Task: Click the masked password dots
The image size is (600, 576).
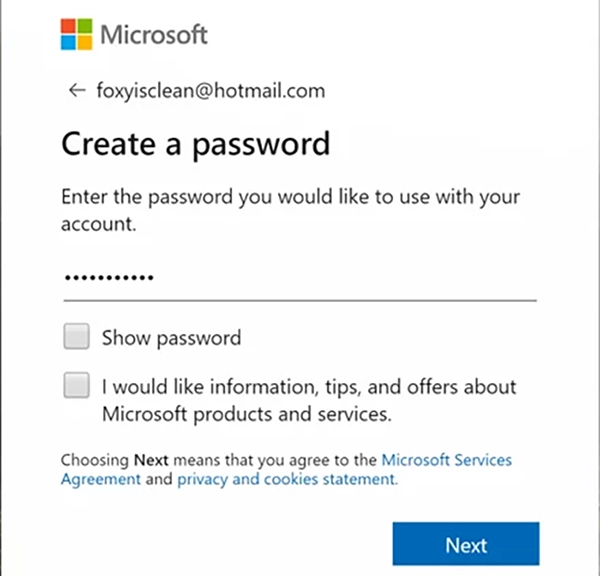Action: pos(109,278)
